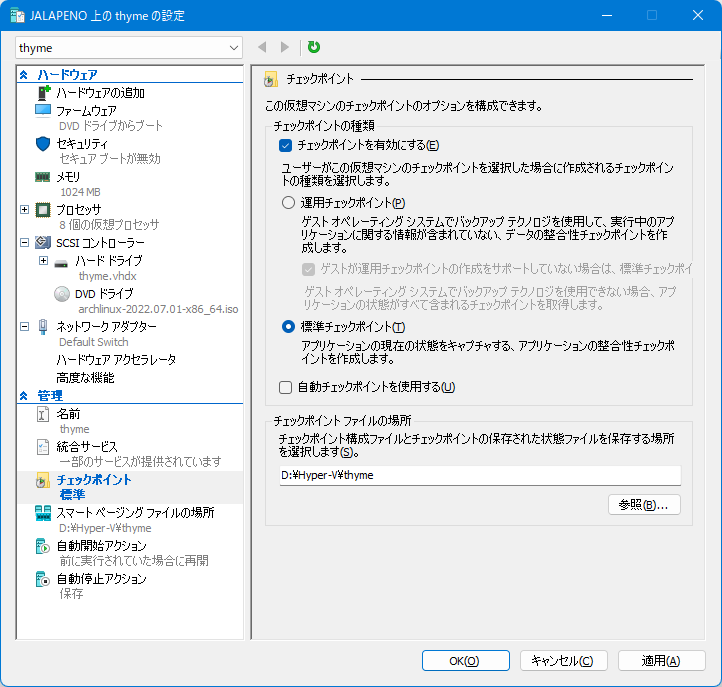The width and height of the screenshot is (722, 687).
Task: Select 高度な機能 item
Action: click(85, 378)
